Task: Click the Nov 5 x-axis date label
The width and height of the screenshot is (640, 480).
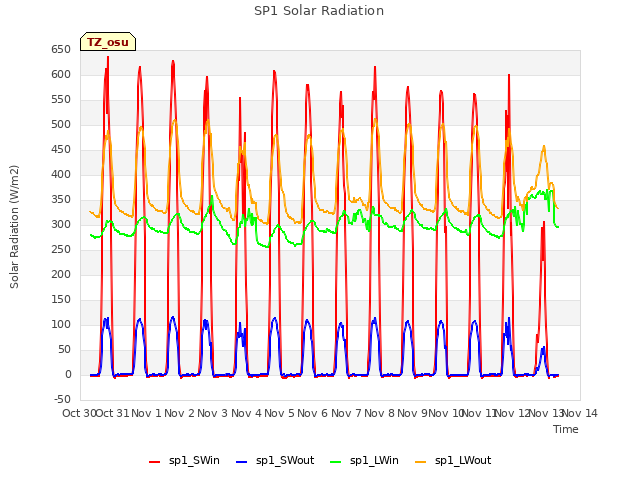Action: pos(279,413)
